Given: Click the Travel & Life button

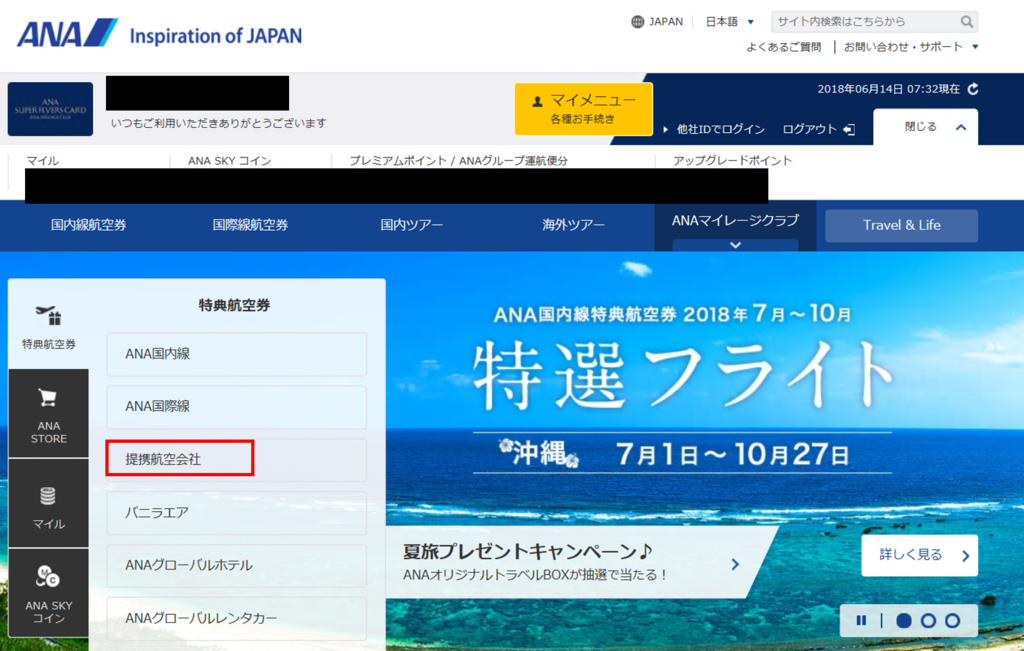Looking at the screenshot, I should (901, 225).
